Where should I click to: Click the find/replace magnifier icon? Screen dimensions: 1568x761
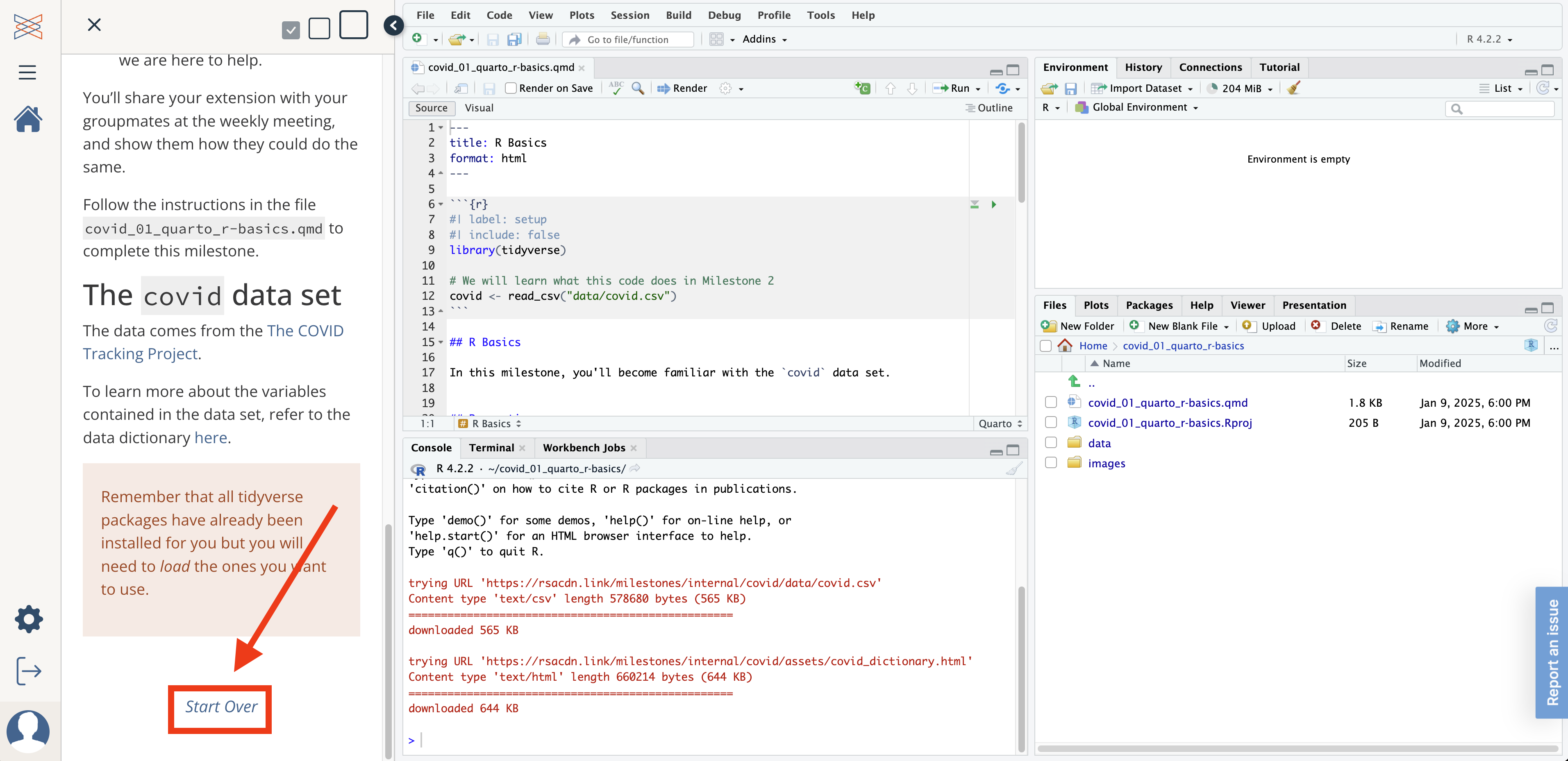click(x=638, y=88)
